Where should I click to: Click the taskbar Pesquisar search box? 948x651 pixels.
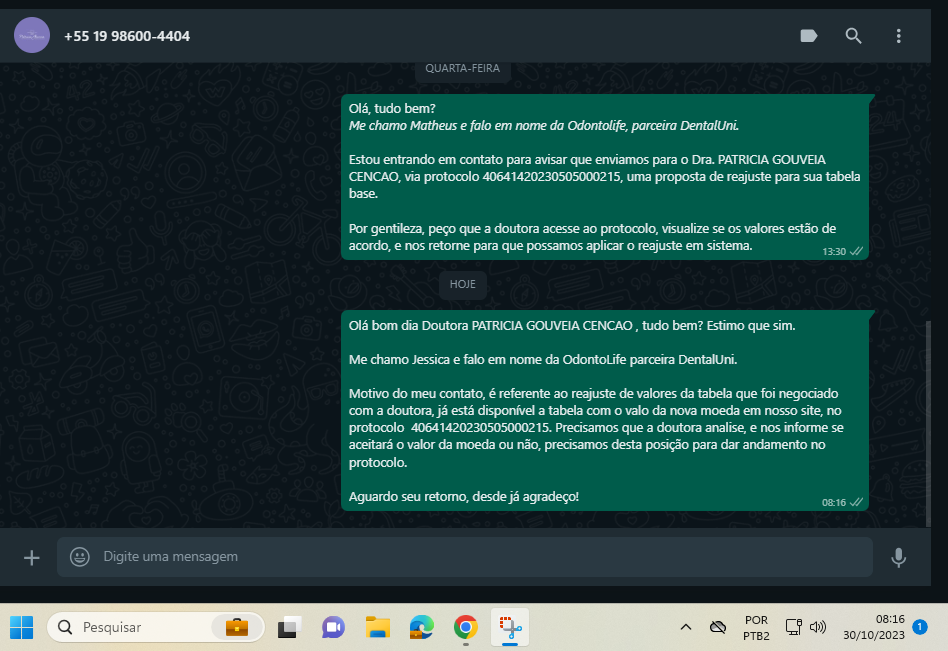coord(156,627)
